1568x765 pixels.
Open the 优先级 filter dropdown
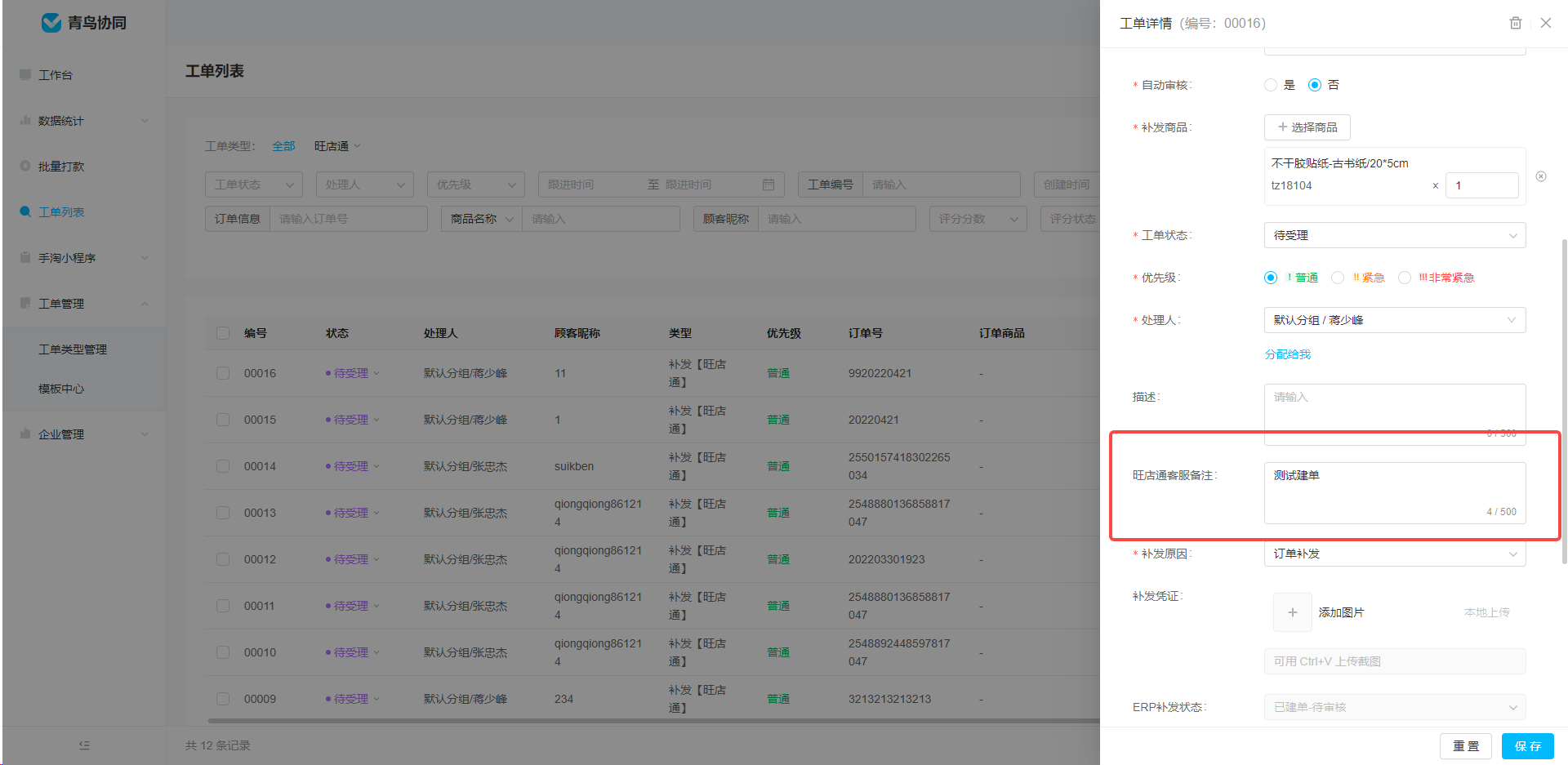point(476,185)
